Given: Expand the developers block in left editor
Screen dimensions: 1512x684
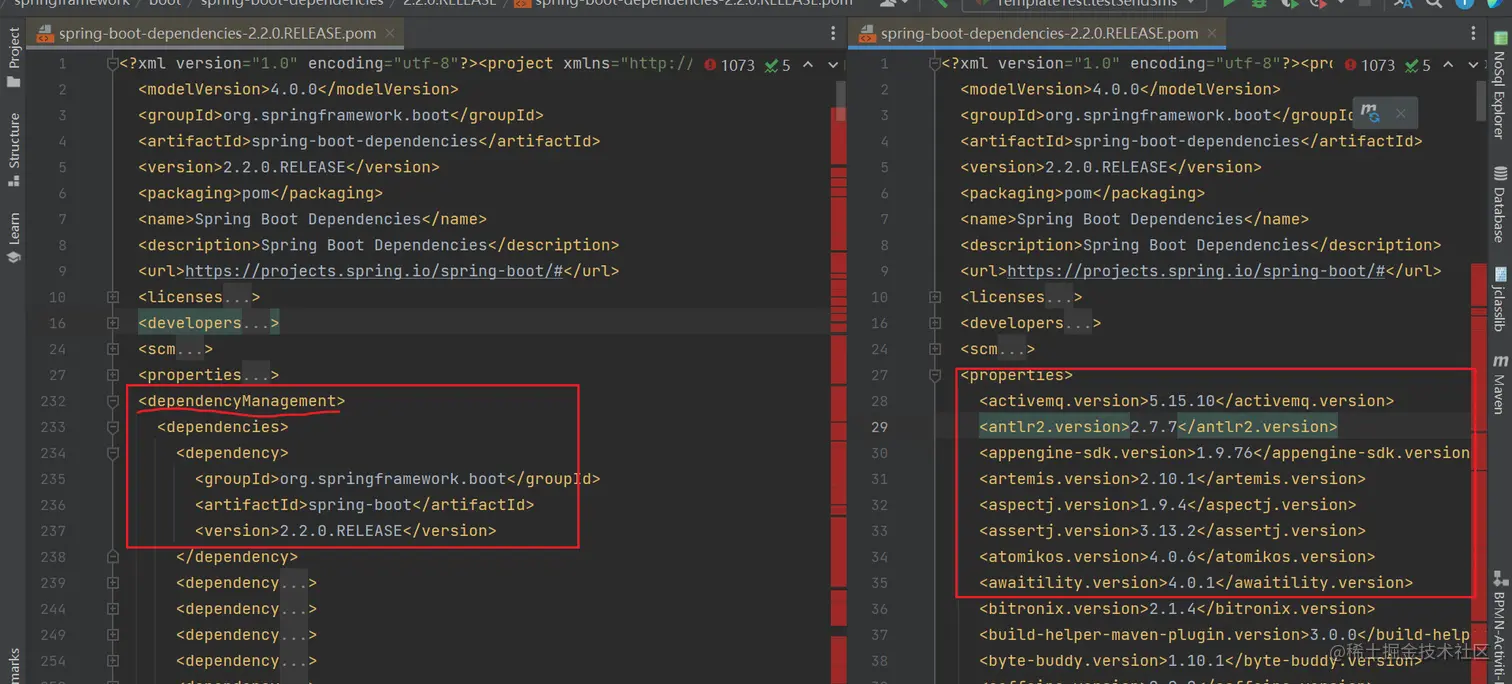Looking at the screenshot, I should coord(113,323).
